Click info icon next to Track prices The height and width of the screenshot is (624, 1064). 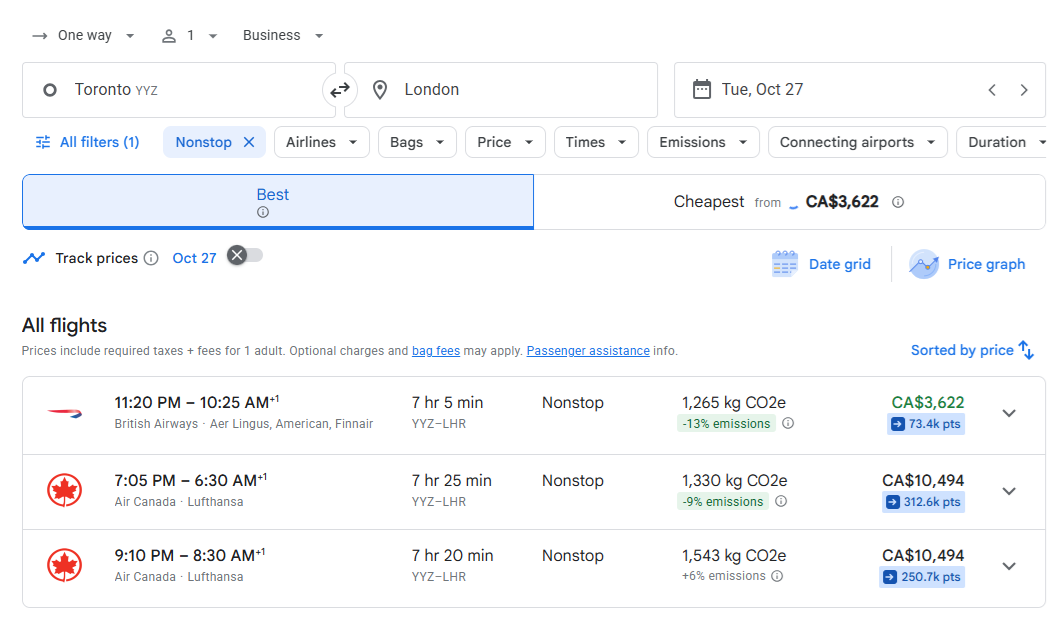tap(151, 258)
